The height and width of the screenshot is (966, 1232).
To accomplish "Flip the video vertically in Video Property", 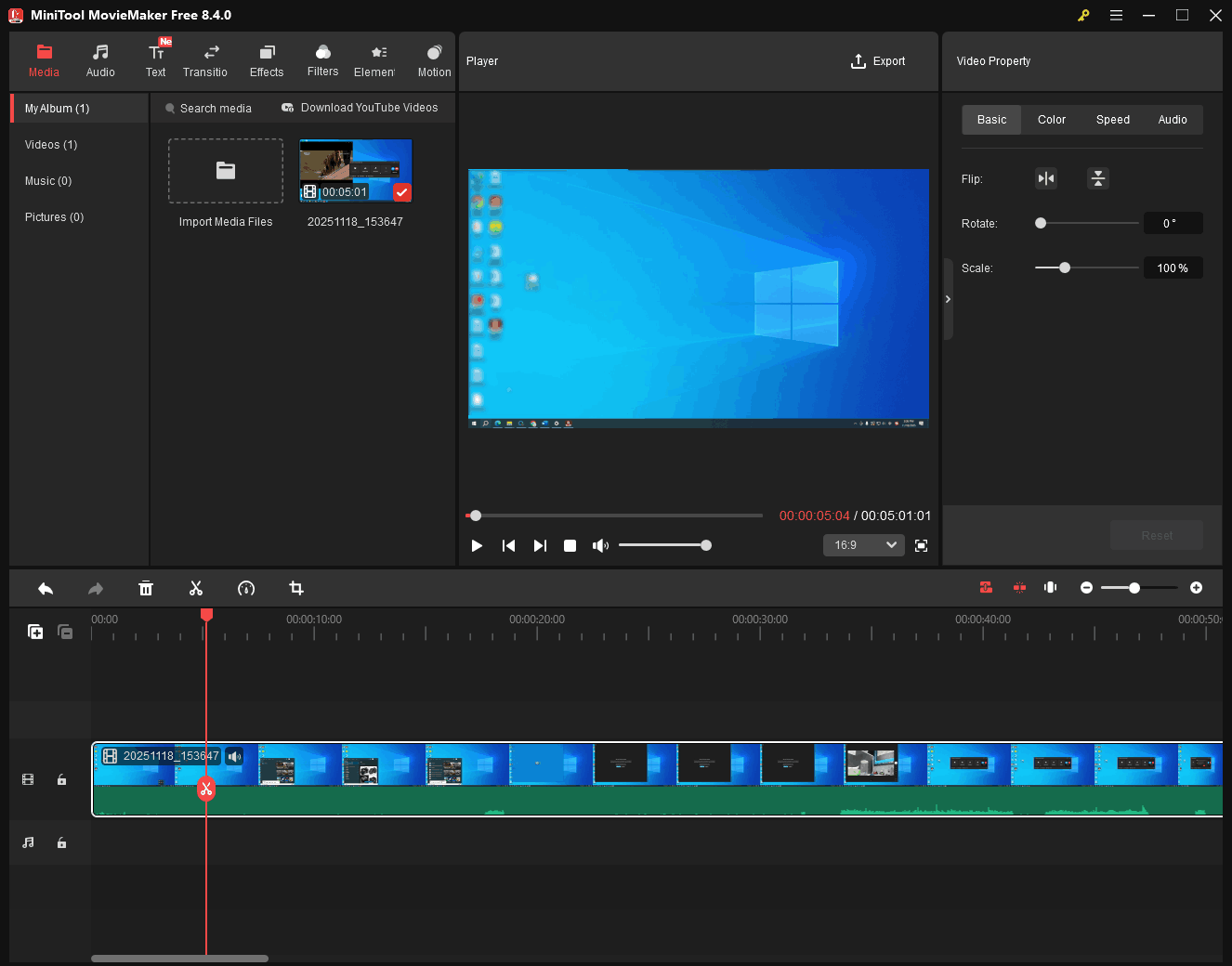I will point(1098,177).
